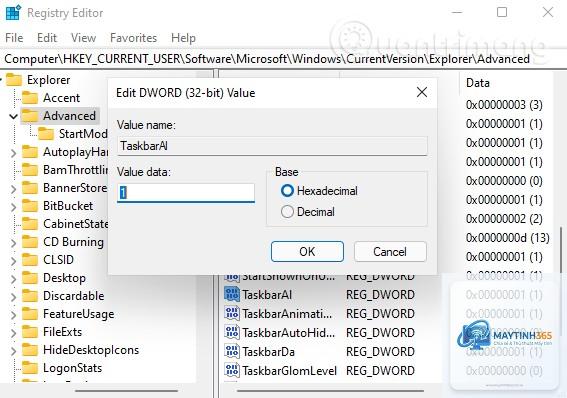Click the Registry Editor app icon
Screen dimensions: 567x398
[13, 13]
